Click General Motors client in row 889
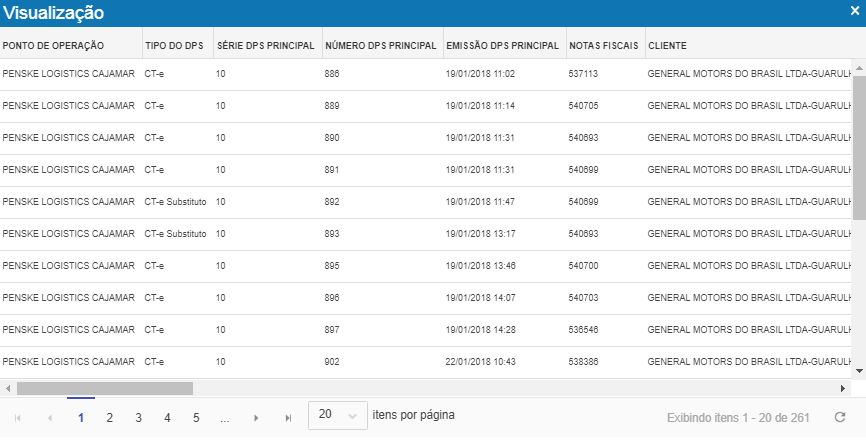This screenshot has width=866, height=440. (x=749, y=105)
